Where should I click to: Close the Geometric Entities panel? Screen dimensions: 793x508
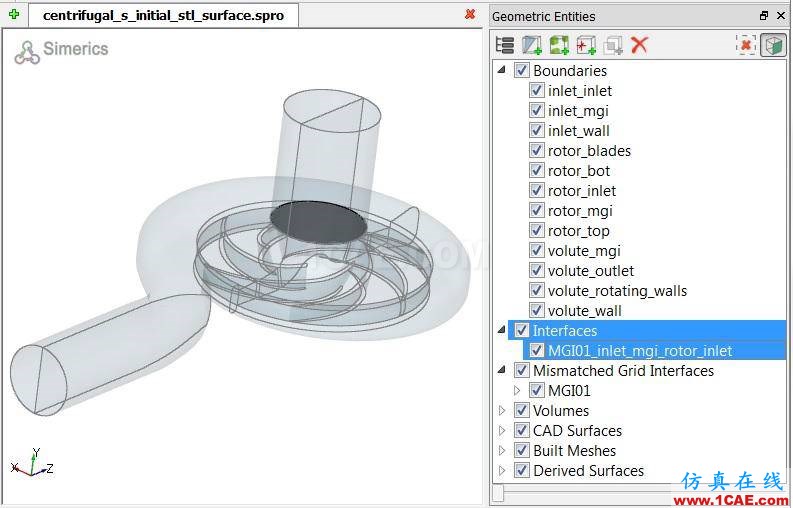pos(781,16)
